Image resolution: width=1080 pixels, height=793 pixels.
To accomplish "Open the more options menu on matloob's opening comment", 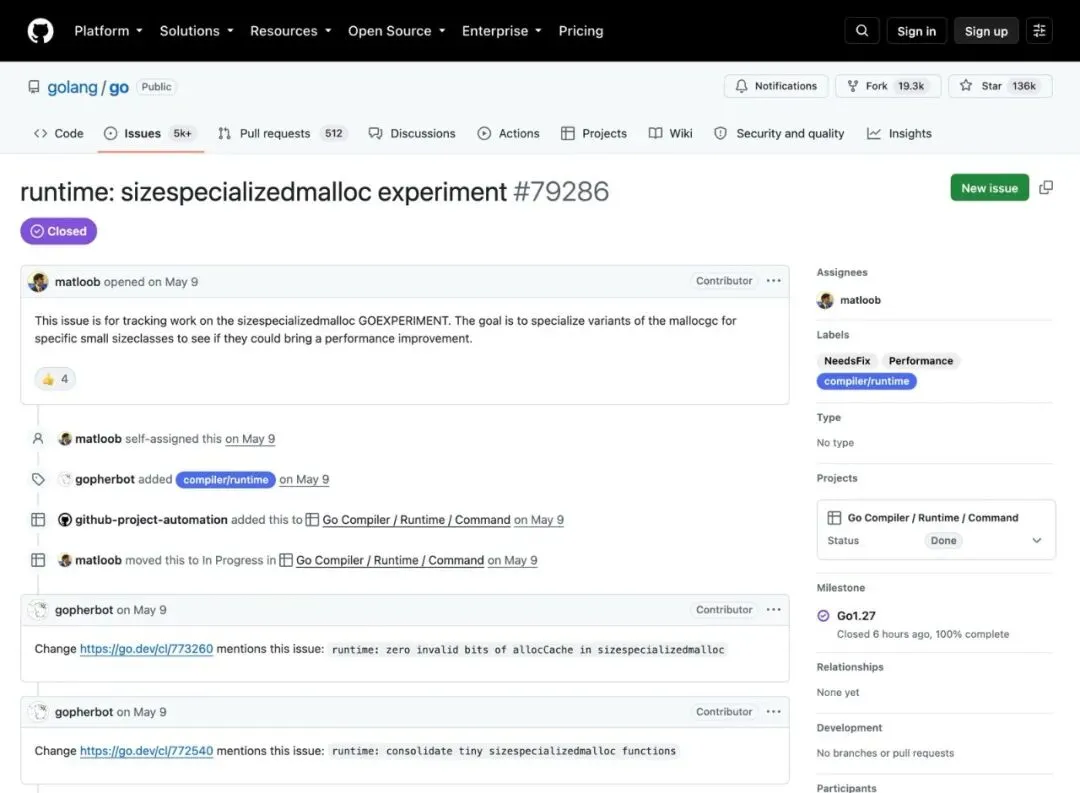I will (773, 281).
